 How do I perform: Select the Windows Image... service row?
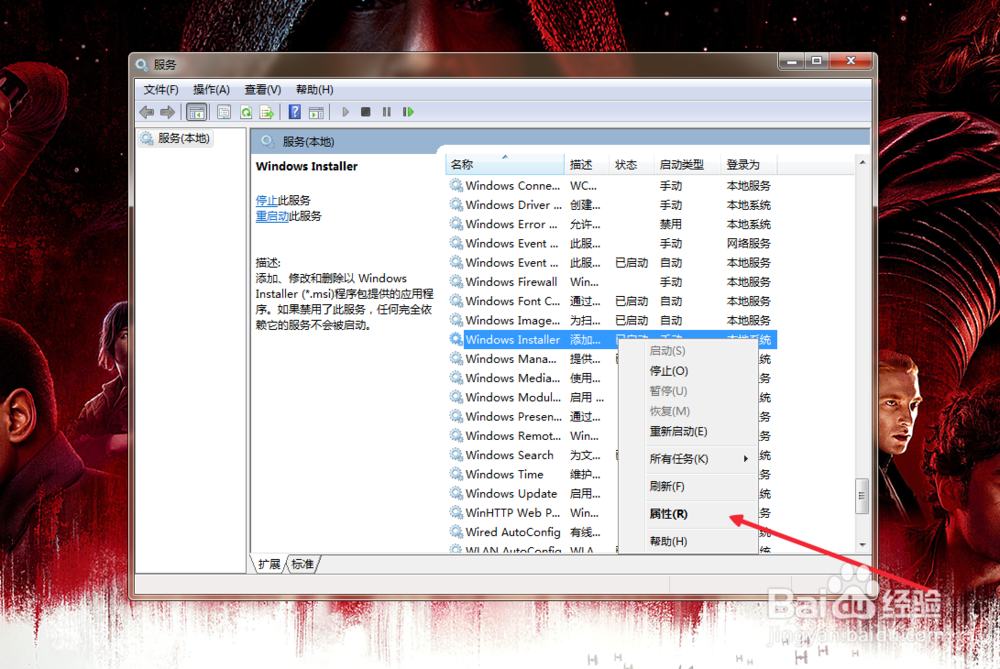[x=612, y=320]
